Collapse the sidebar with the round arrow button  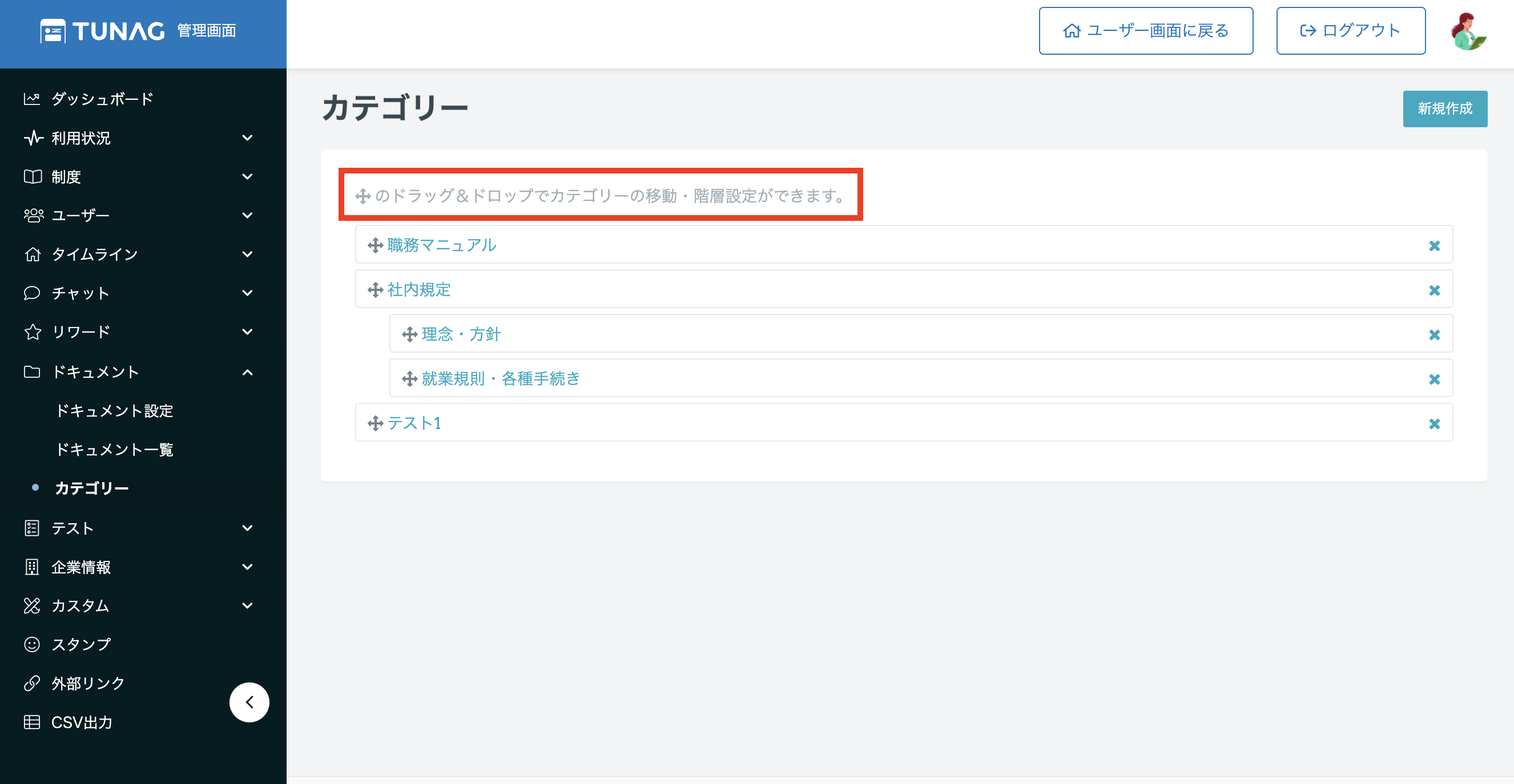tap(249, 702)
